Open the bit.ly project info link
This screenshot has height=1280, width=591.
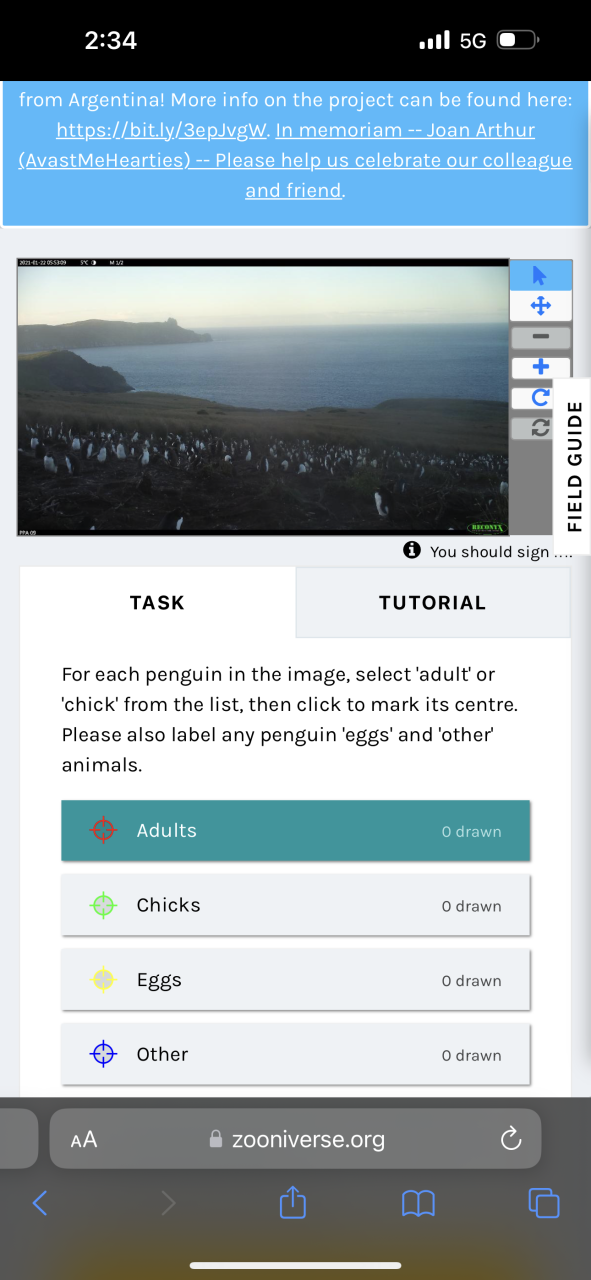point(161,131)
